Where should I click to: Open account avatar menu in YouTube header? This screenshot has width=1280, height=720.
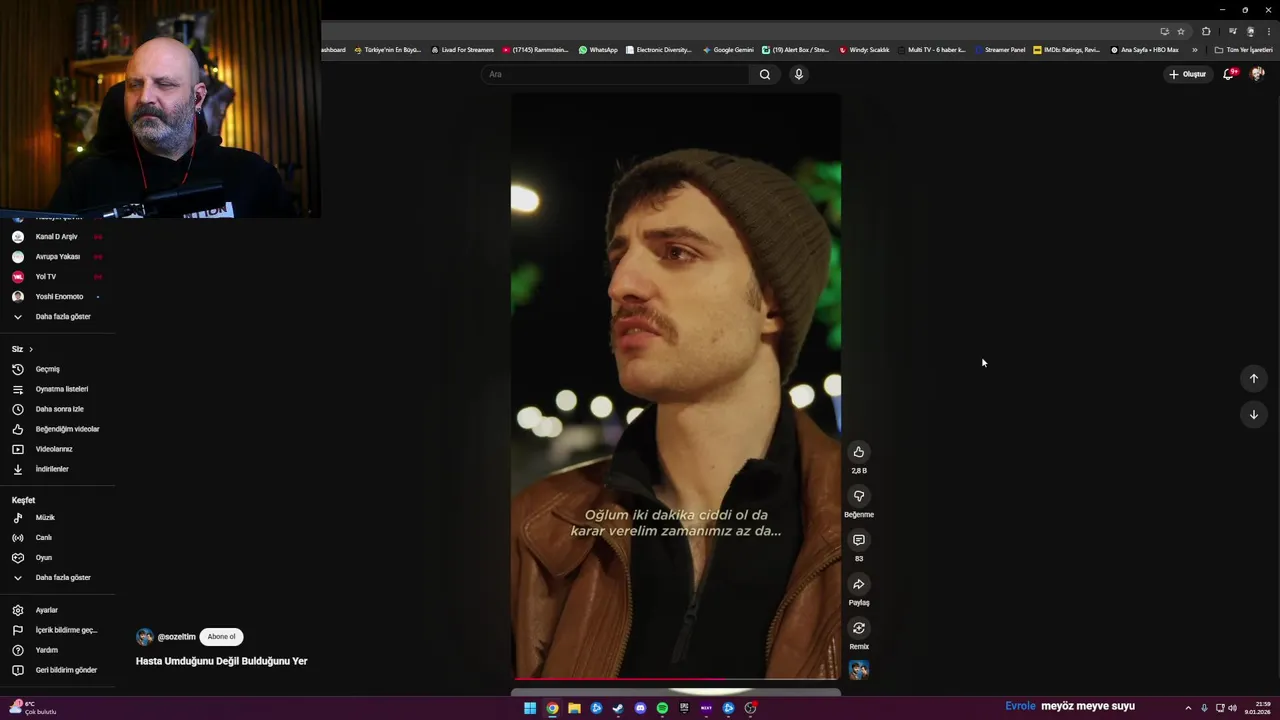pyautogui.click(x=1257, y=74)
